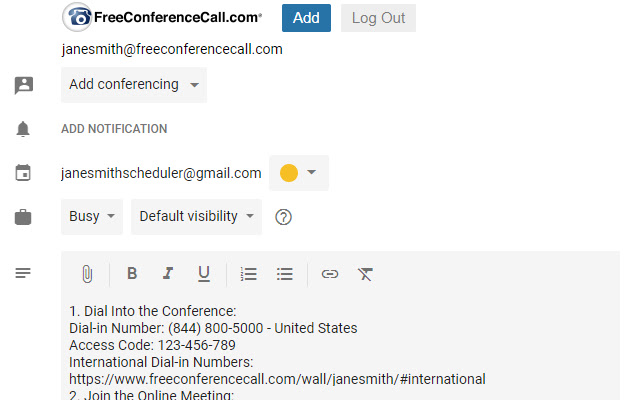Click ADD NOTIFICATION link
The height and width of the screenshot is (400, 640).
click(114, 129)
